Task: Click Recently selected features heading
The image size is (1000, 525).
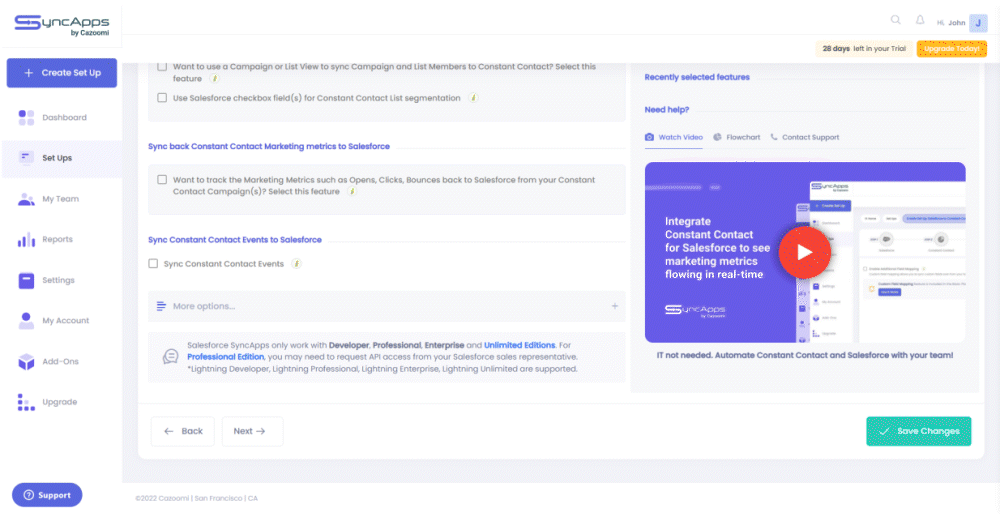Action: pos(697,77)
